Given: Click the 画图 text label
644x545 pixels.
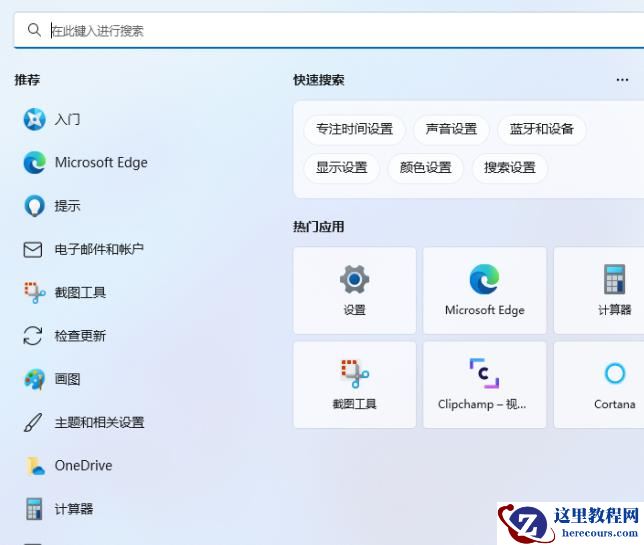Looking at the screenshot, I should click(67, 379).
